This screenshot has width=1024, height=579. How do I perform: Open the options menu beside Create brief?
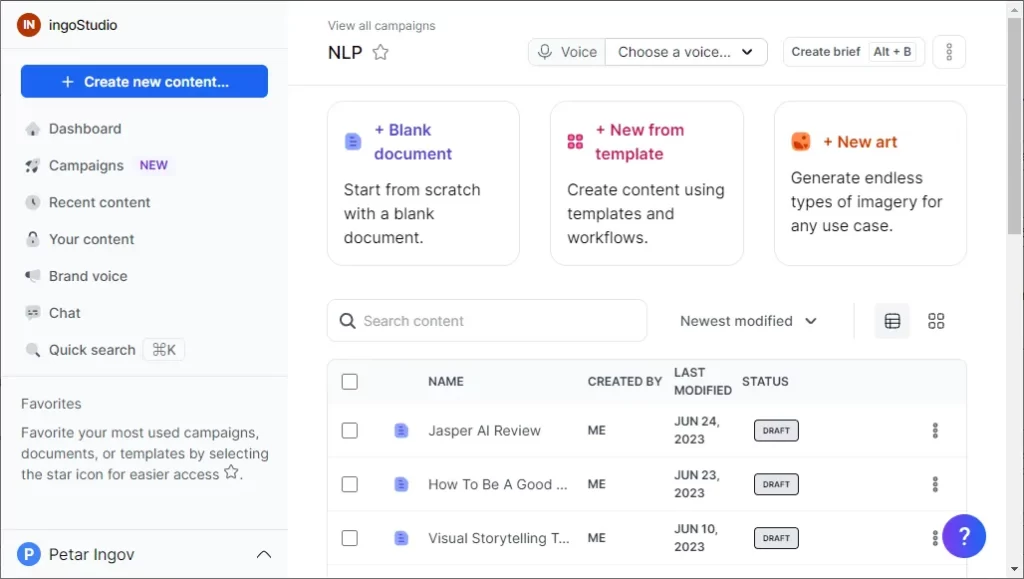(x=948, y=51)
